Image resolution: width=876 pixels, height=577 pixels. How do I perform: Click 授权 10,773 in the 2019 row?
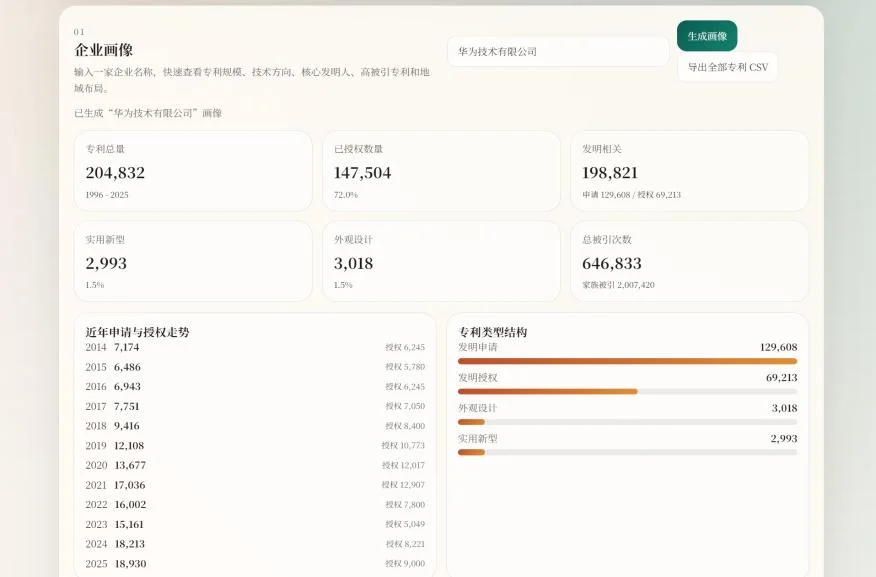coord(403,446)
